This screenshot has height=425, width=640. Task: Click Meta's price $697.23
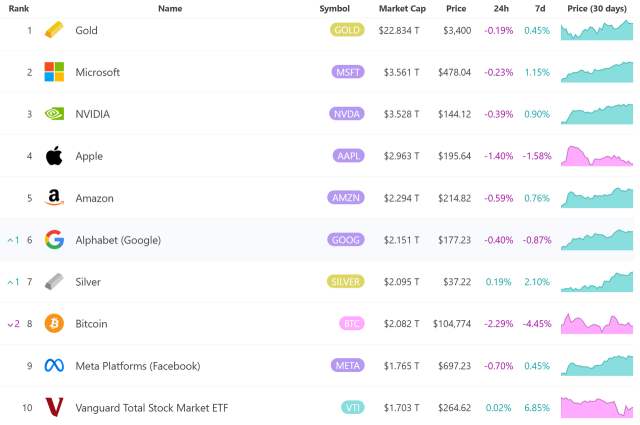[x=455, y=366]
